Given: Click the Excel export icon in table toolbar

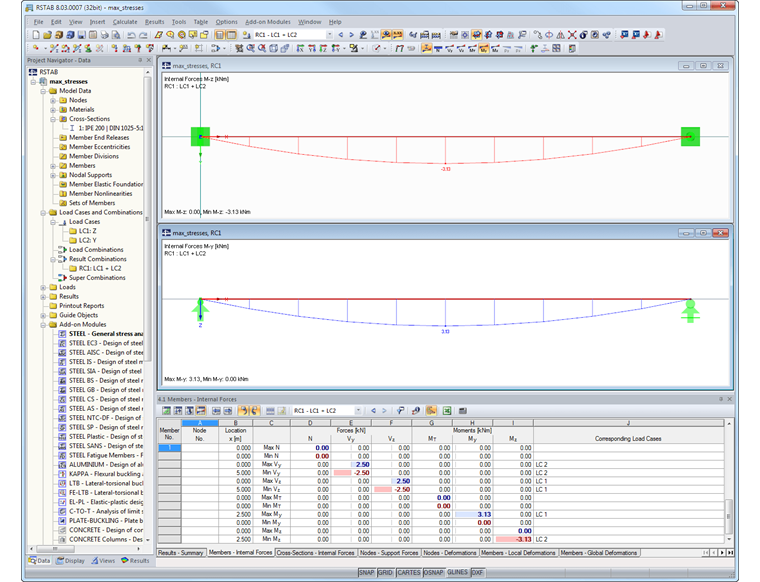Looking at the screenshot, I should tap(446, 410).
